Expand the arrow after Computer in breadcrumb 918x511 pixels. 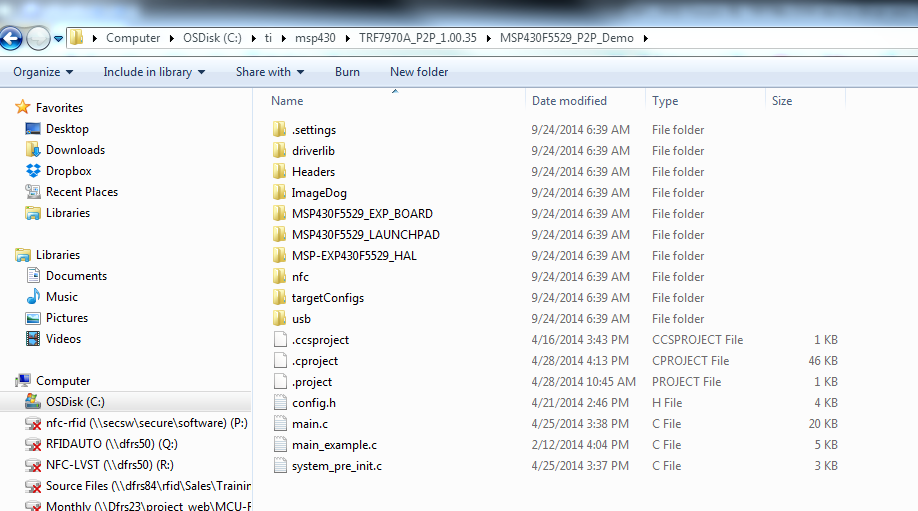[x=172, y=38]
